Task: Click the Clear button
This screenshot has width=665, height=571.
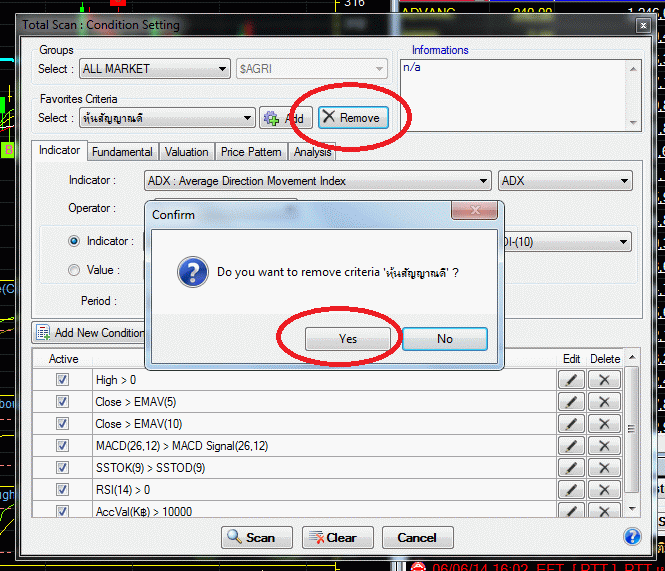Action: 338,537
